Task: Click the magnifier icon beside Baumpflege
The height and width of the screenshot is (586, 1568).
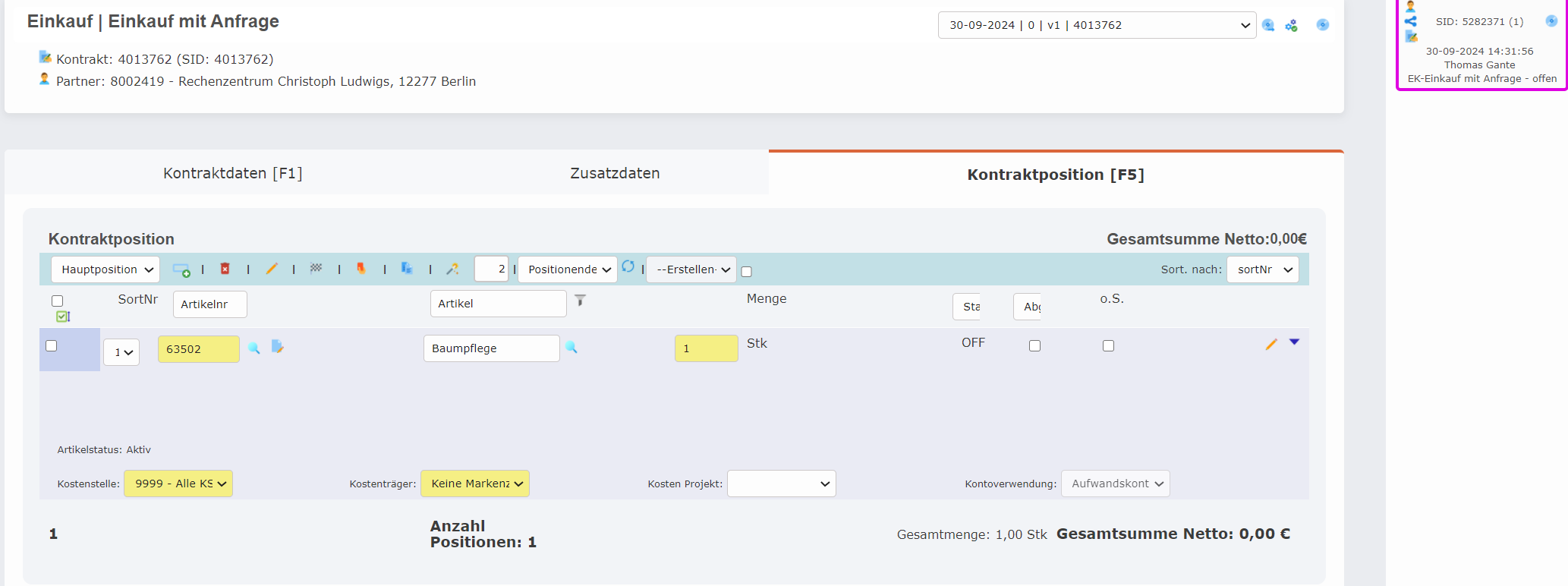Action: pos(571,347)
